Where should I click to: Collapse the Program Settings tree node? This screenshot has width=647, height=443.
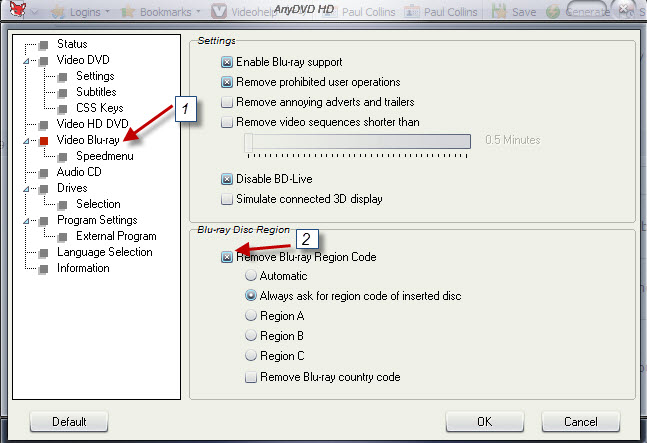tap(26, 221)
